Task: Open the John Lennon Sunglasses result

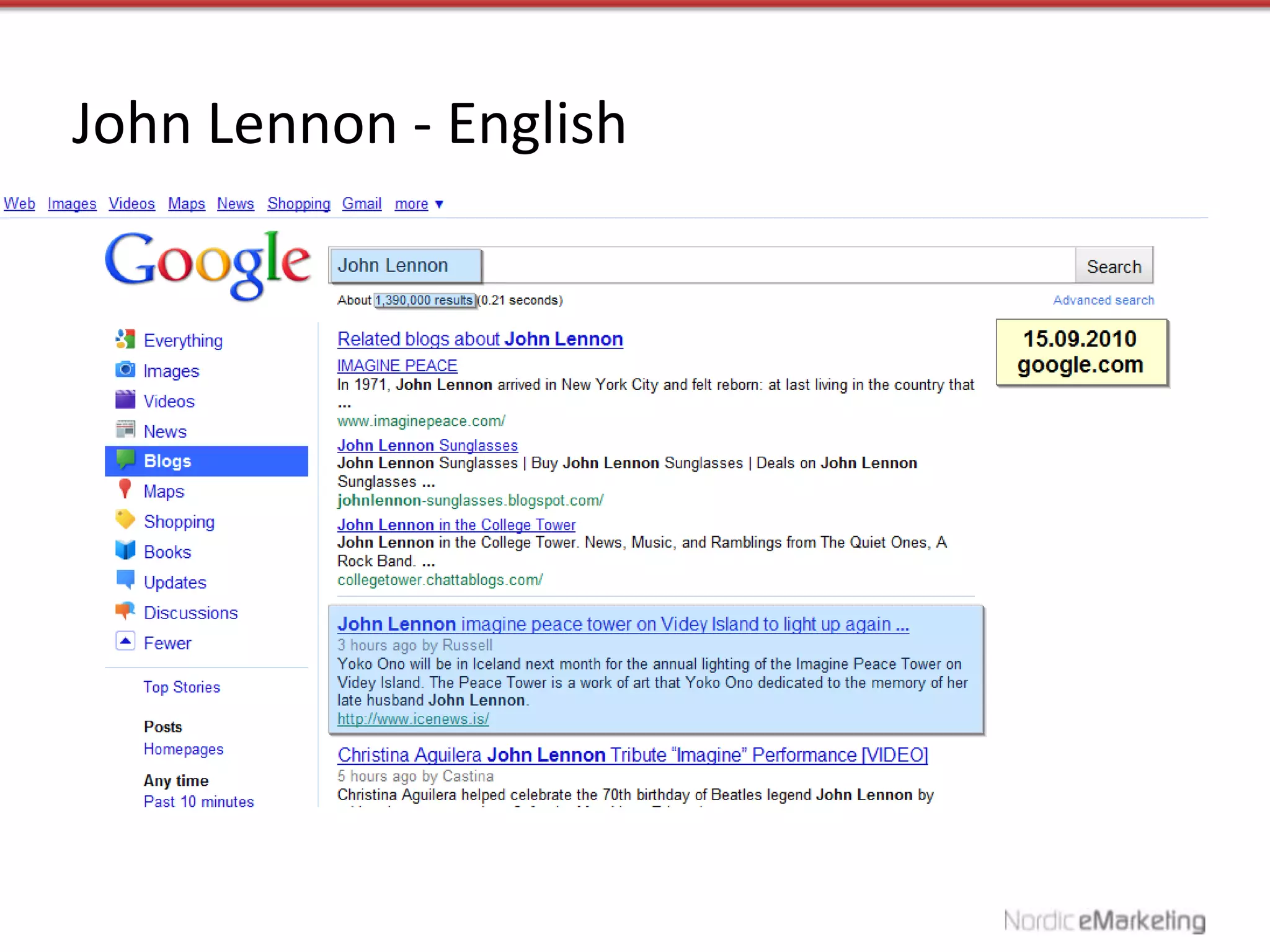Action: coord(427,445)
